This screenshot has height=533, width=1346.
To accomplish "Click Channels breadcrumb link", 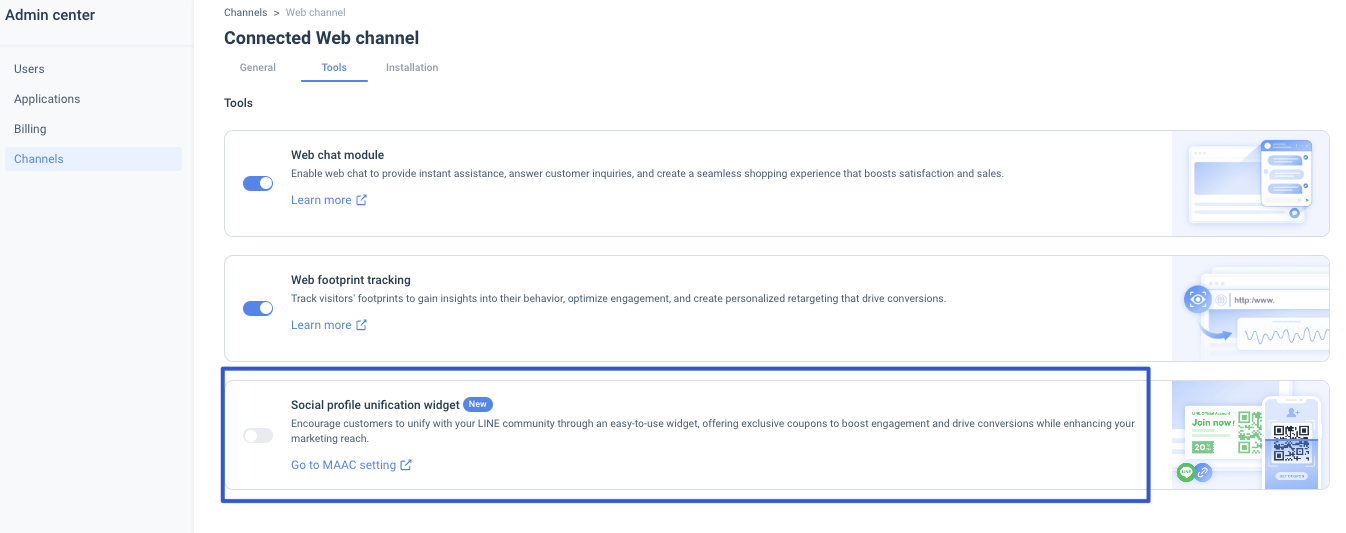I will coord(245,13).
